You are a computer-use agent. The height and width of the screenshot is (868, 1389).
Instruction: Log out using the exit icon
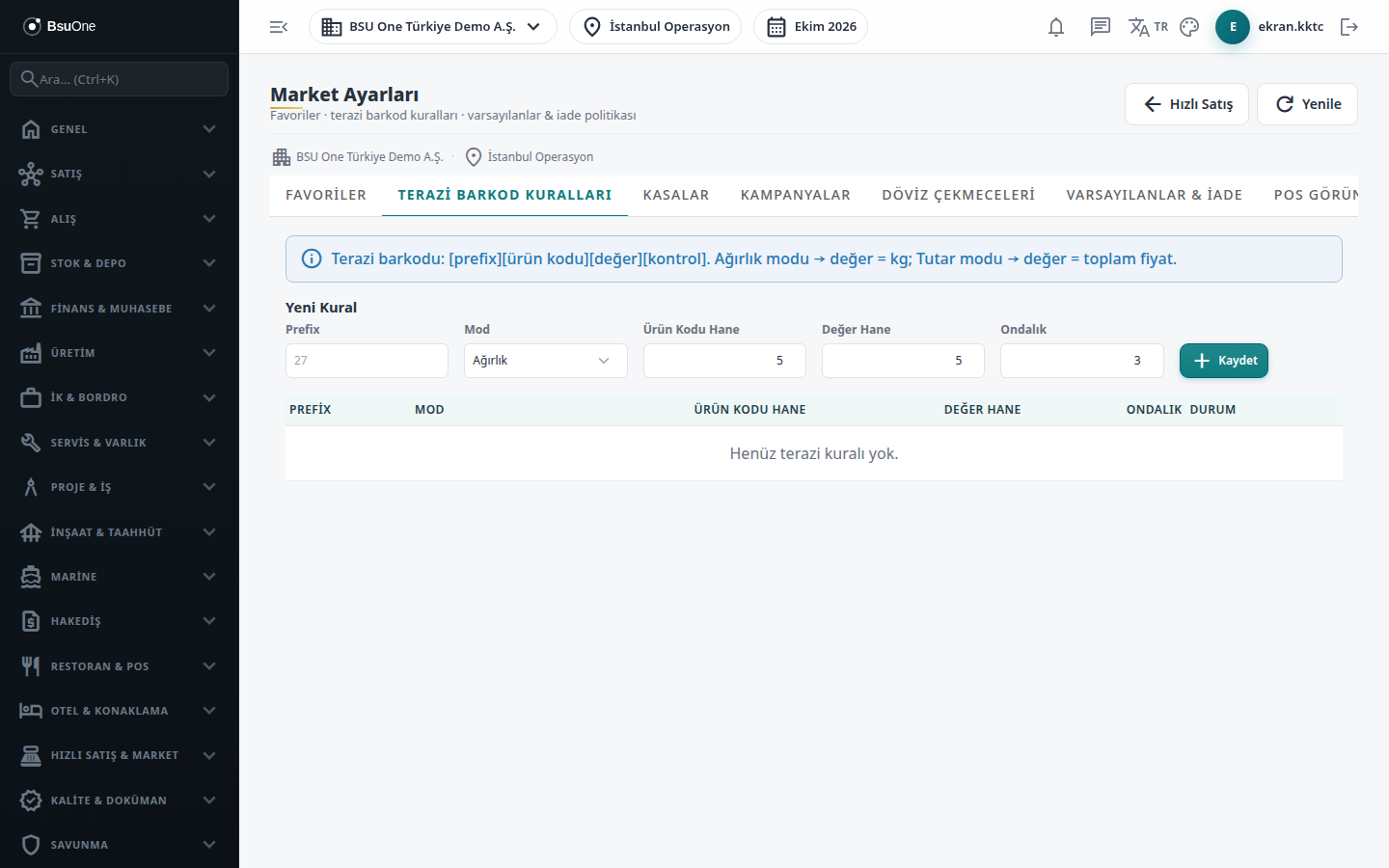(1349, 27)
